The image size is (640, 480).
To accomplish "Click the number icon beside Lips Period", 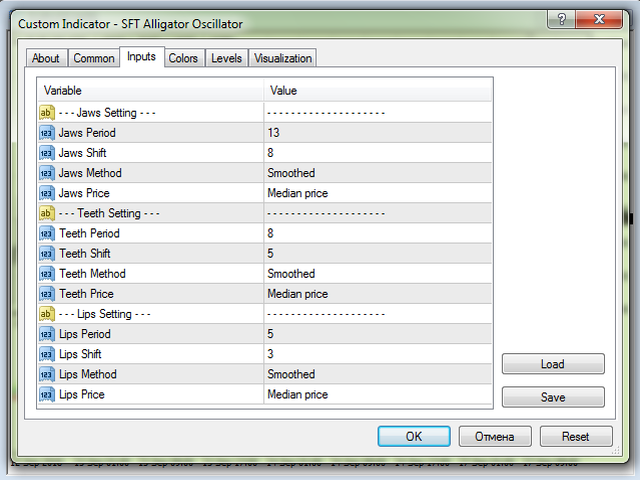I will (x=47, y=334).
